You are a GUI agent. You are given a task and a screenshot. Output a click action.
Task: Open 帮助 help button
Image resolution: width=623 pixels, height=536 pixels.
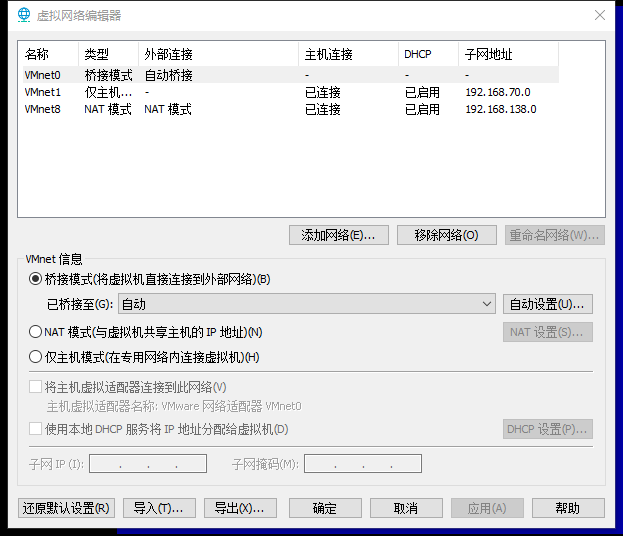point(568,508)
